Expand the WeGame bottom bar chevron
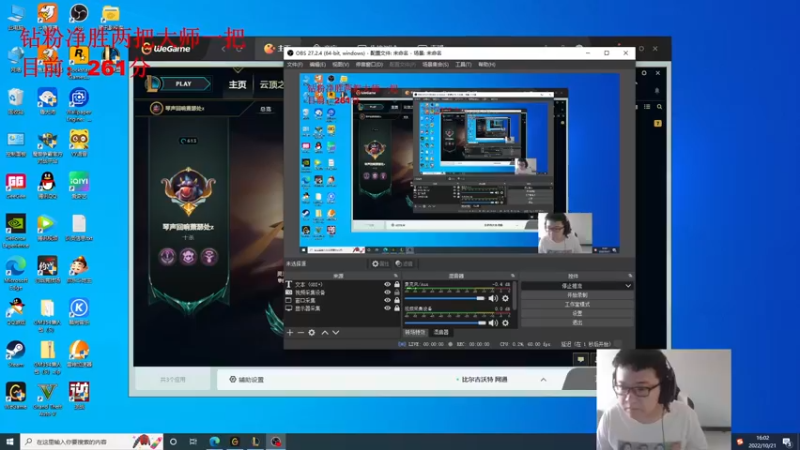Screen dimensions: 800x450 tap(543, 380)
